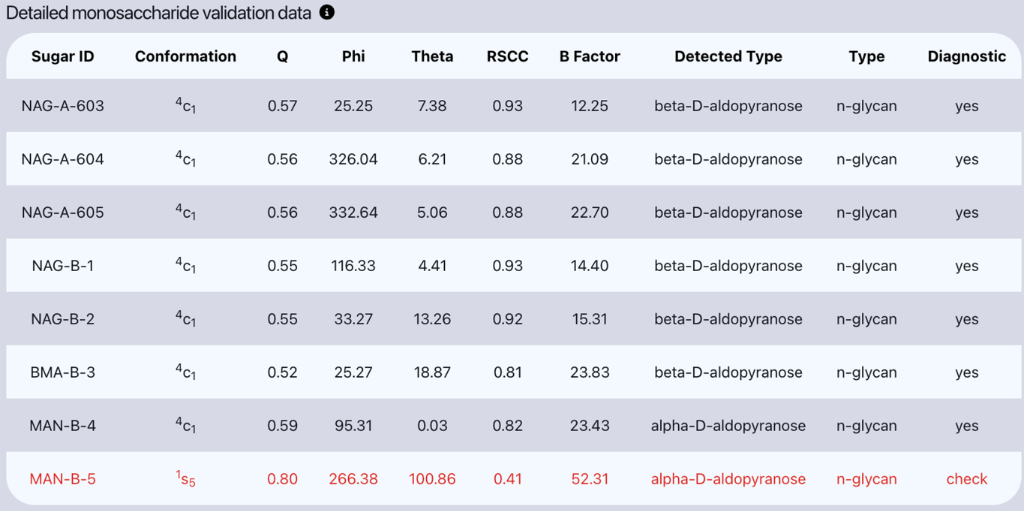Select the NAG-A-603 sugar row

62,106
